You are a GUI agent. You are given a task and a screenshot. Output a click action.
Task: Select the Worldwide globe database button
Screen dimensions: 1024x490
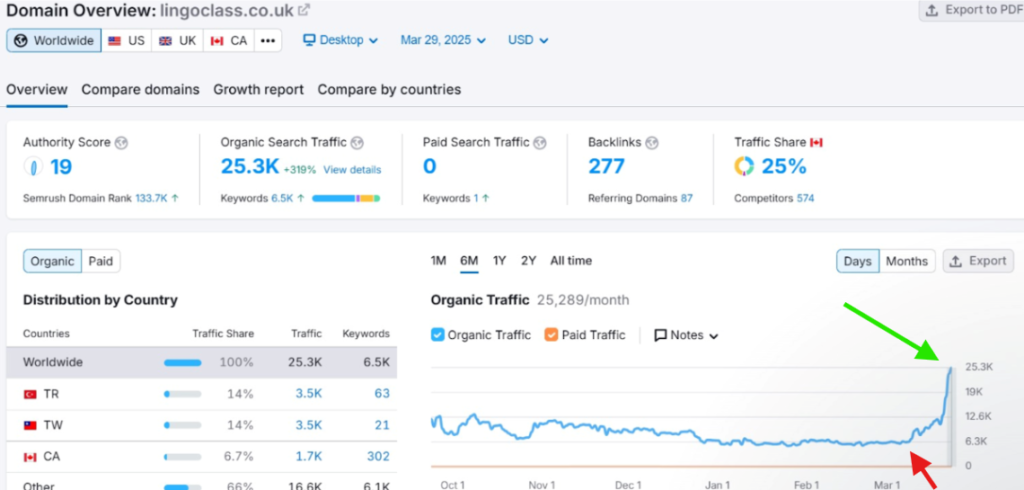[54, 41]
